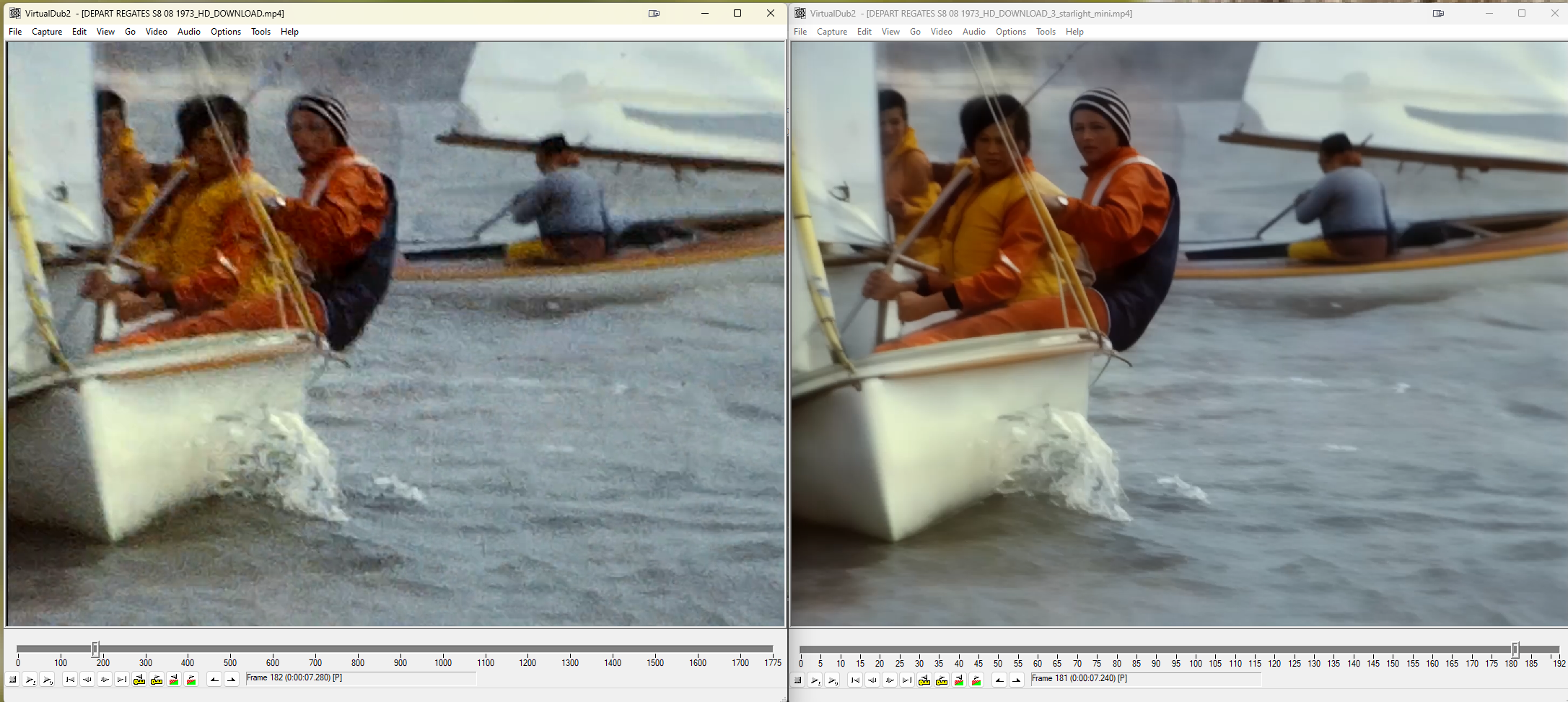Image resolution: width=1568 pixels, height=702 pixels.
Task: Open the Video menu in the left window
Action: [x=156, y=32]
